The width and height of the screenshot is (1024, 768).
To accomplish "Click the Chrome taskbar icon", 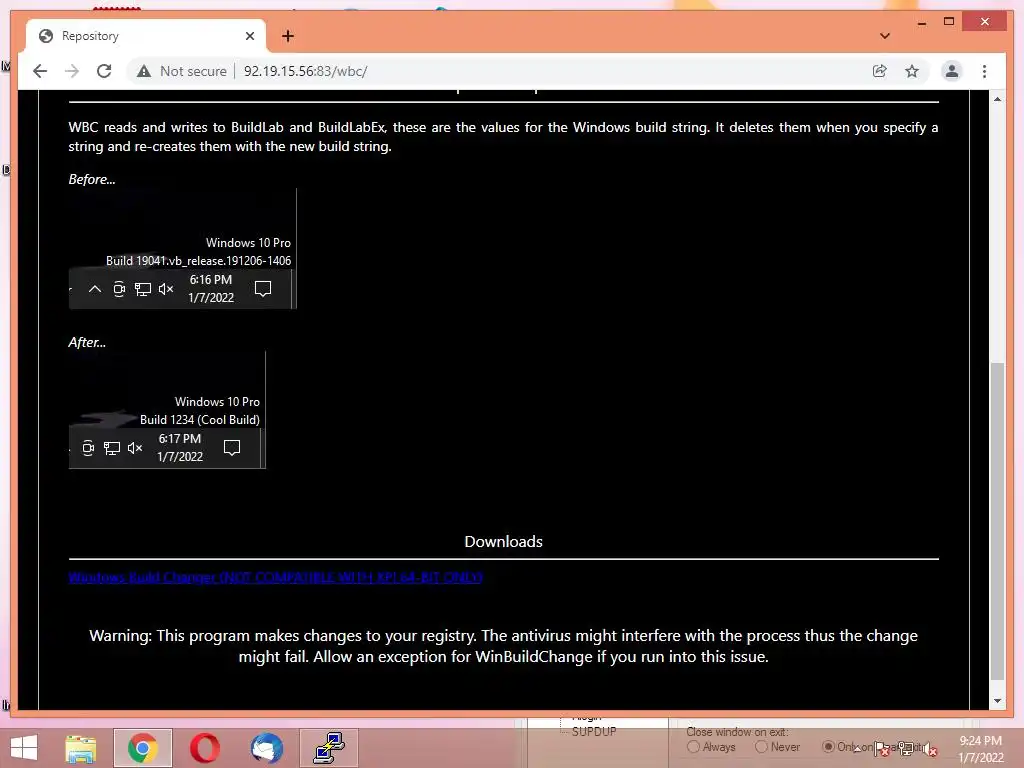I will click(142, 748).
